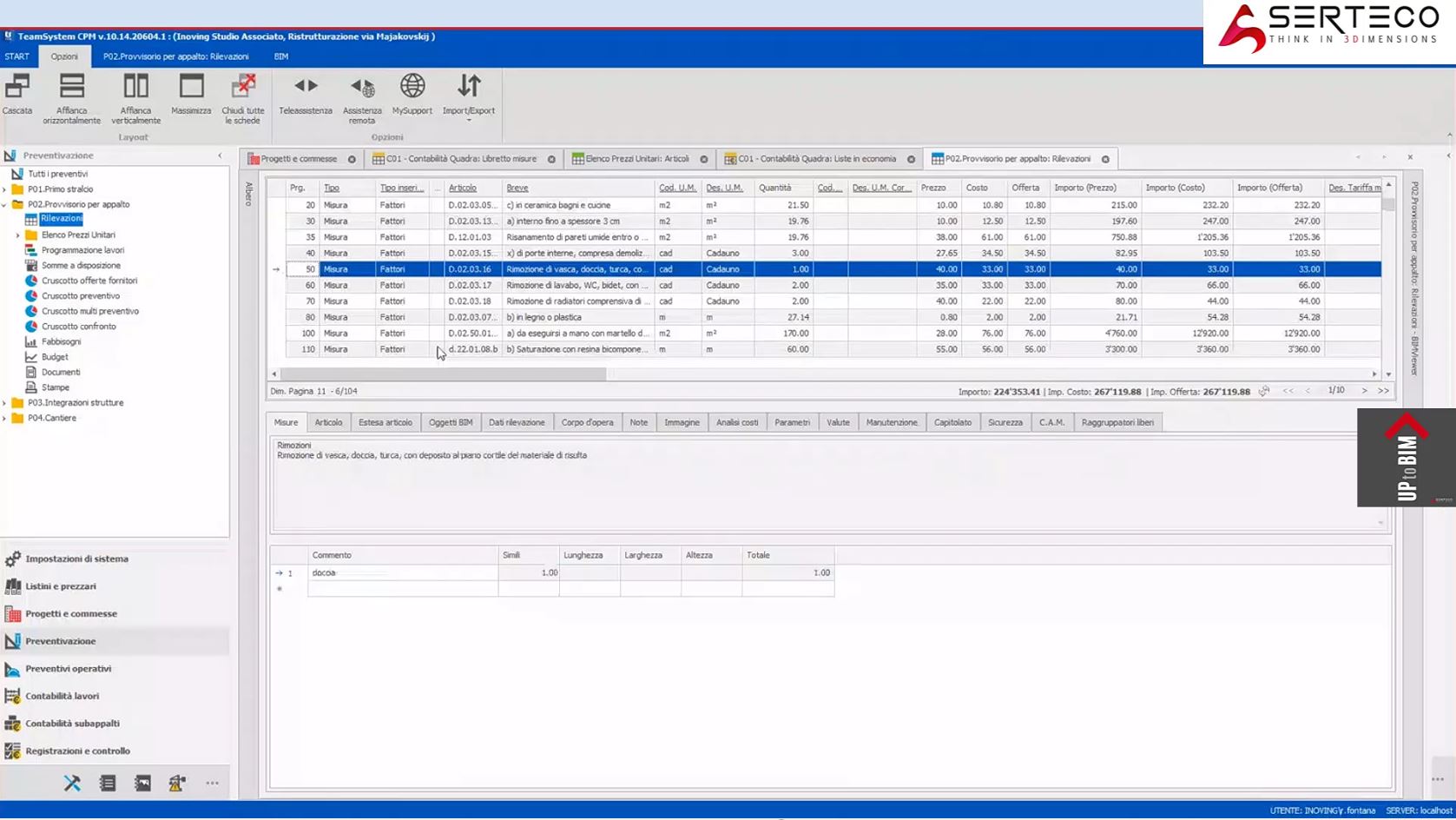
Task: Click the Commento cell containing doccia
Action: coord(403,573)
